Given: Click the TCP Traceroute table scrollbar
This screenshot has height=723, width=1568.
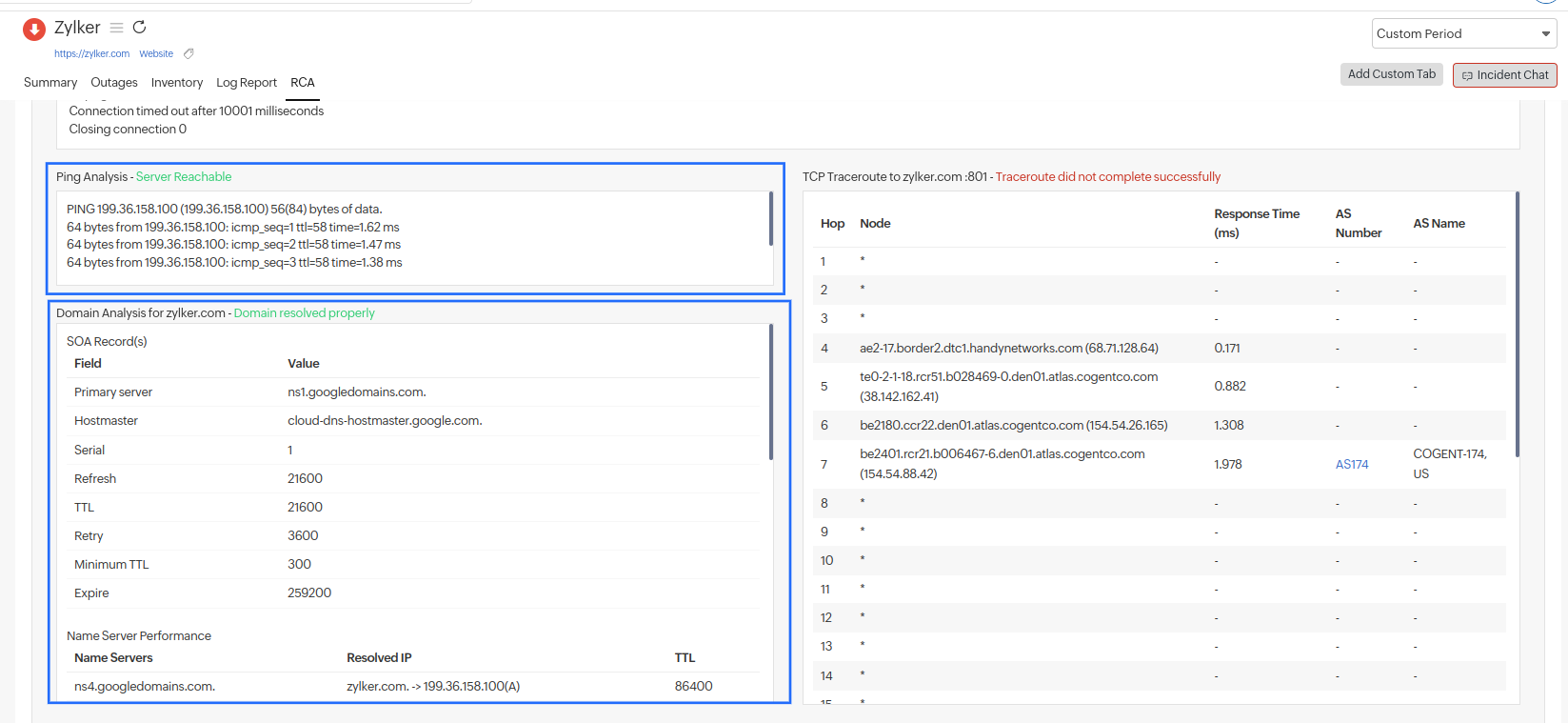Looking at the screenshot, I should tap(1517, 325).
